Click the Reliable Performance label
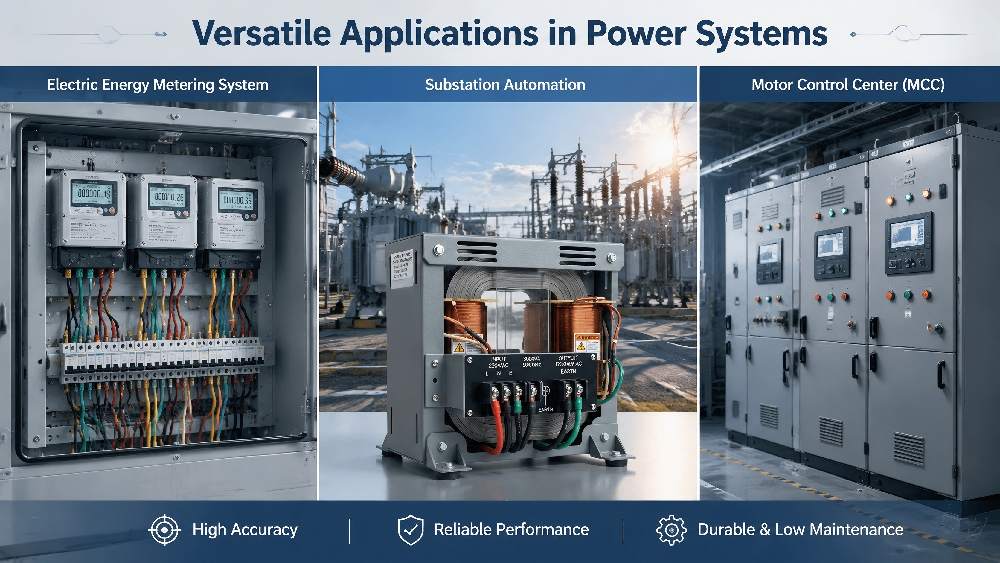The width and height of the screenshot is (1000, 563). [511, 530]
